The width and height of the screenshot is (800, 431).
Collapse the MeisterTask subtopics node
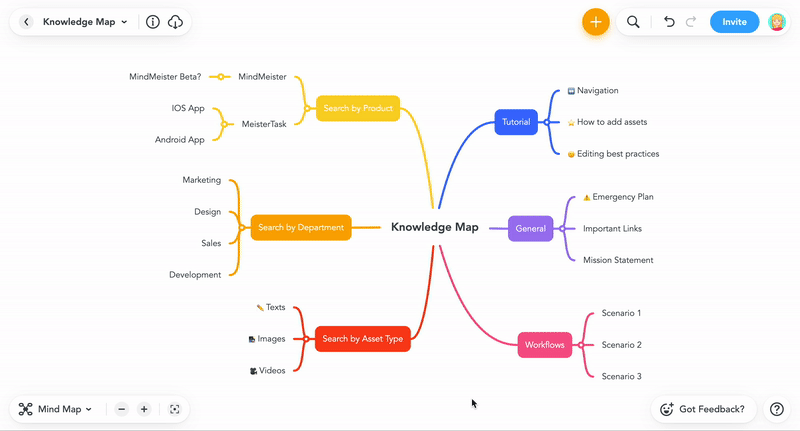pyautogui.click(x=224, y=124)
